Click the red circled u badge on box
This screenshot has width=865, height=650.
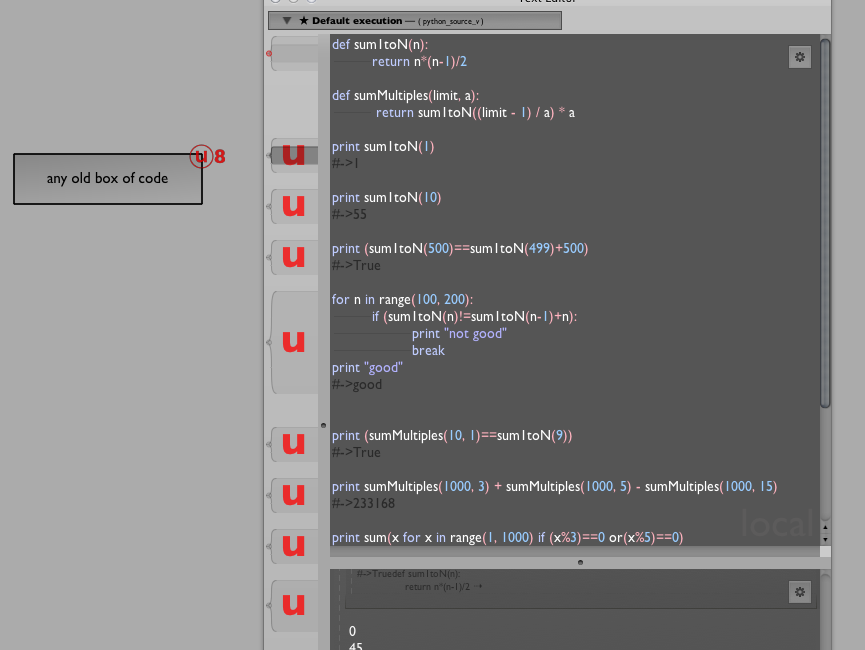pyautogui.click(x=201, y=156)
